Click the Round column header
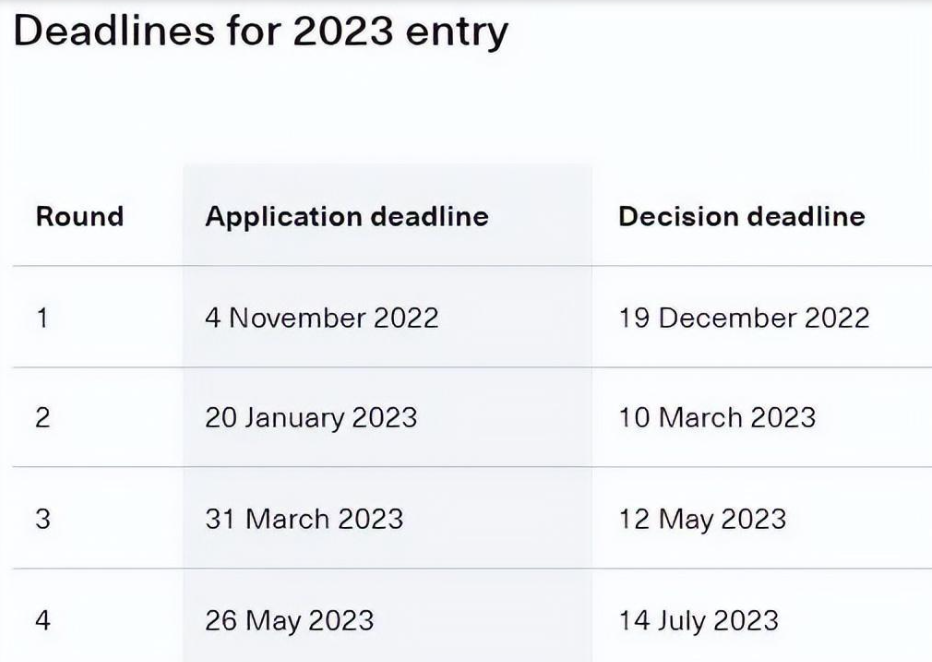The image size is (932, 662). pyautogui.click(x=80, y=216)
